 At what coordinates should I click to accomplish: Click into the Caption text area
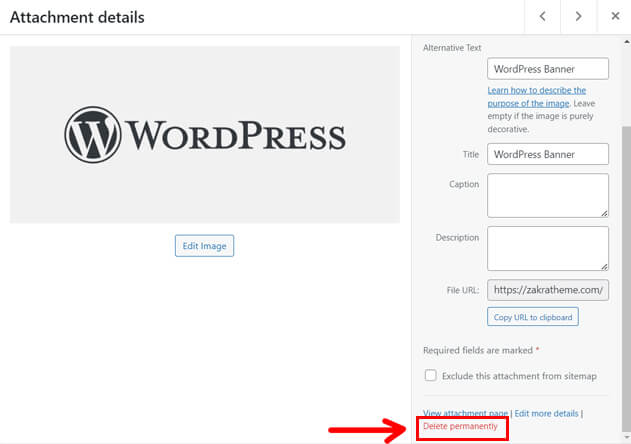(548, 196)
